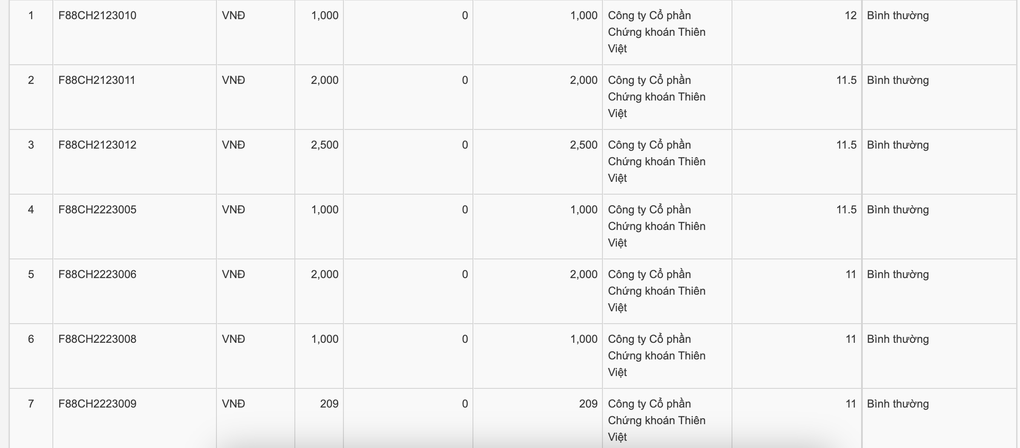Click the zero value in row 6
Image resolution: width=1020 pixels, height=448 pixels.
464,339
